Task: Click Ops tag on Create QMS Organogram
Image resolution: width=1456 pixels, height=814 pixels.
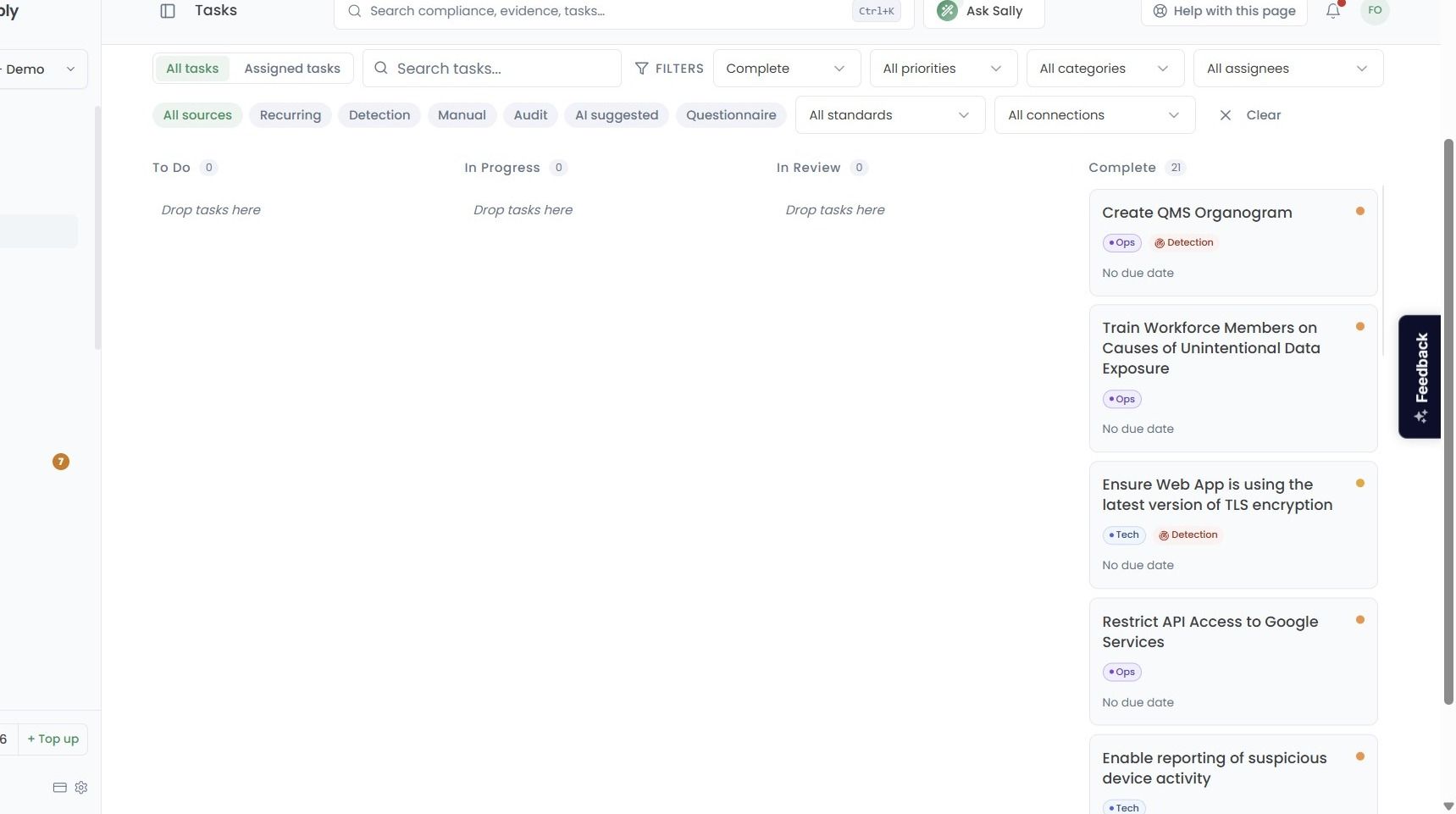Action: point(1122,243)
